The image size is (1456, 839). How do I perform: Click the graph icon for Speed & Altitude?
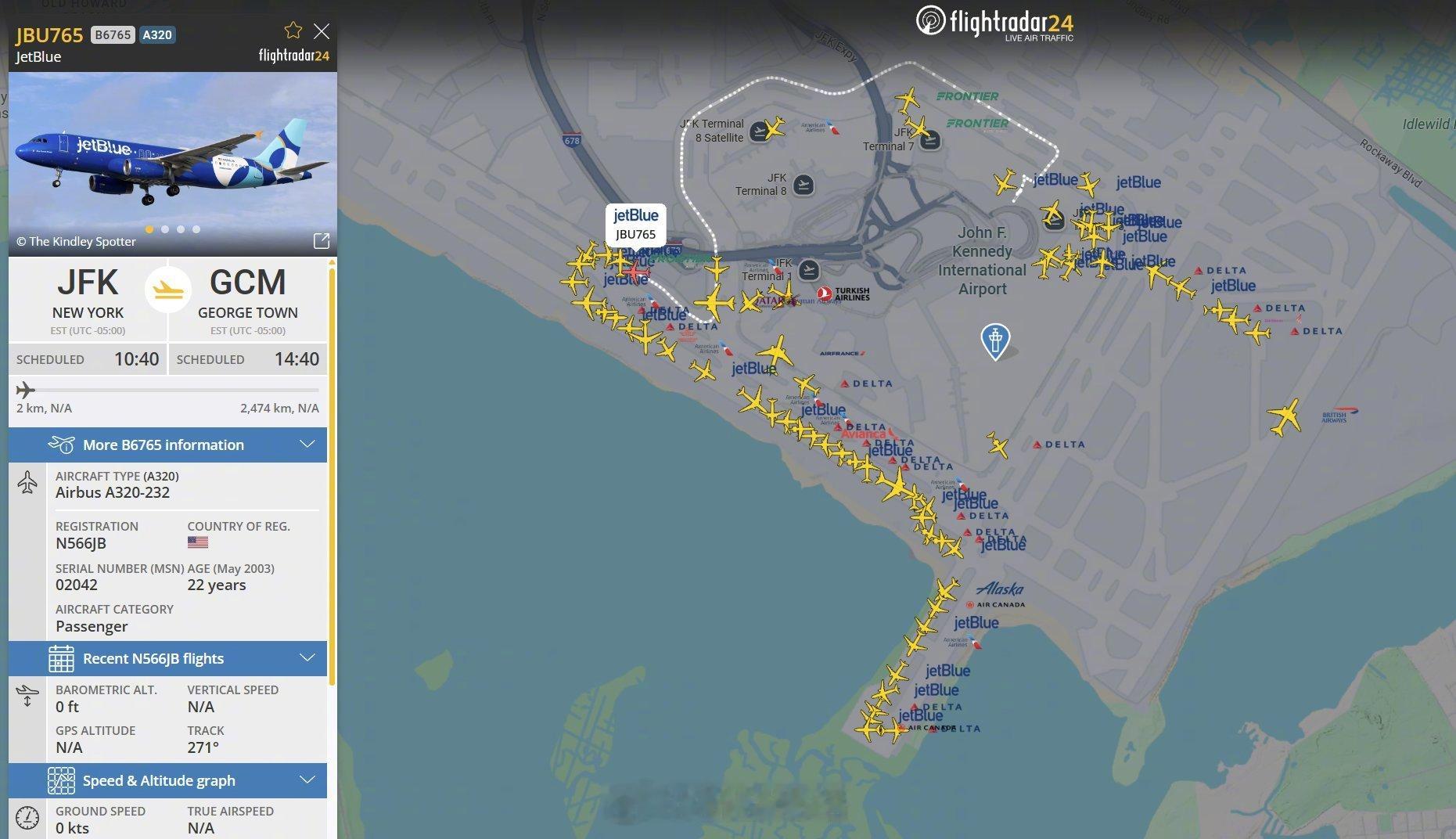tap(61, 780)
